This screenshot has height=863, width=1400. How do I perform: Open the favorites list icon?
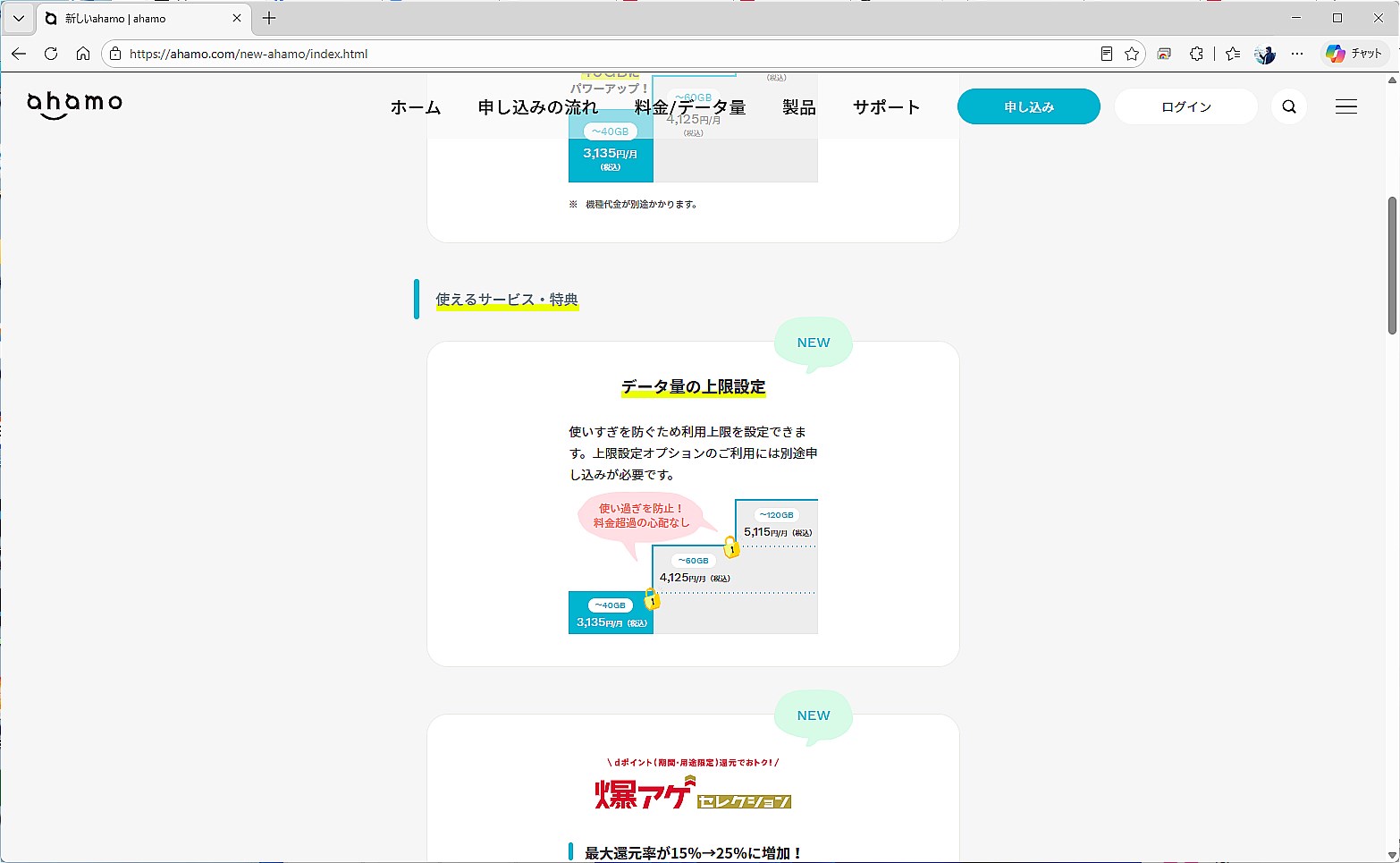tap(1233, 54)
